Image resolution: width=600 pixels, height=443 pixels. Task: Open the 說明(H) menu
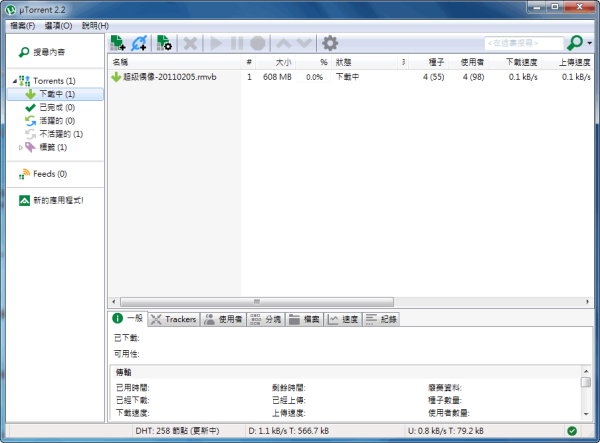point(95,26)
